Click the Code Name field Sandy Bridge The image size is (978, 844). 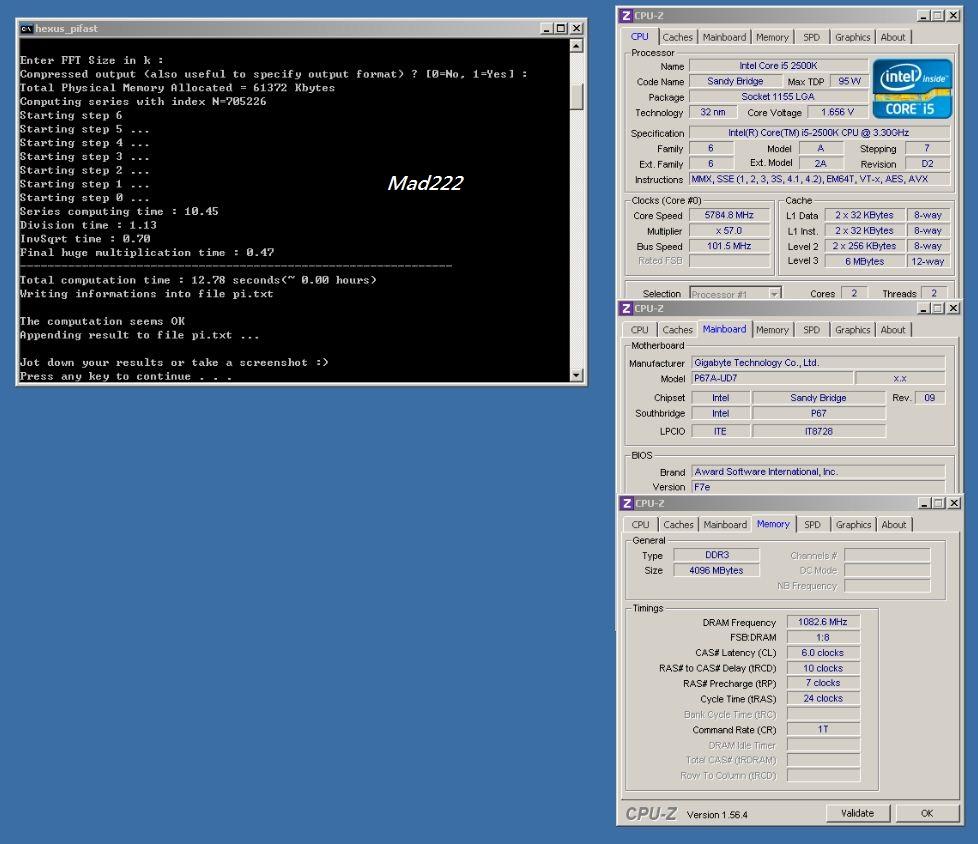735,81
